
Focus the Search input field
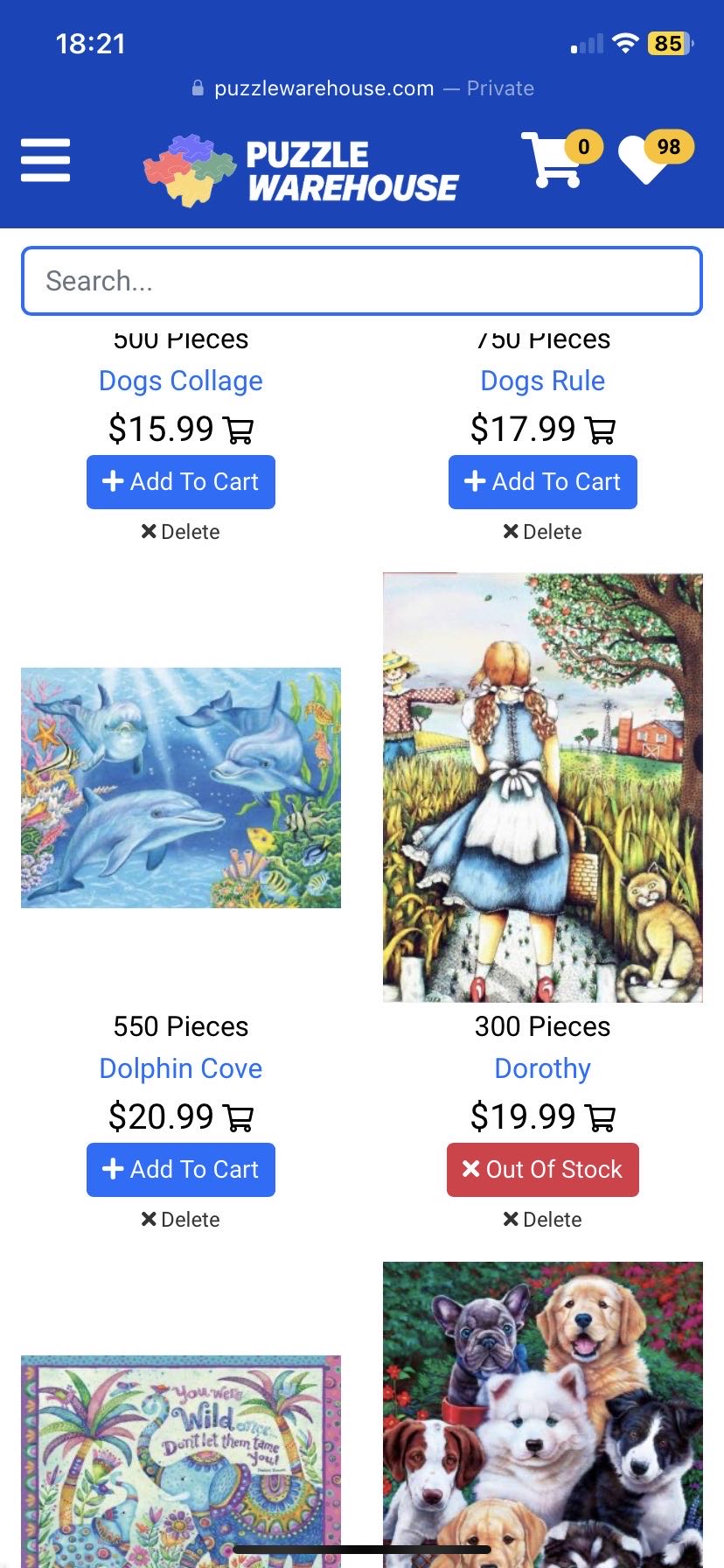tap(362, 281)
